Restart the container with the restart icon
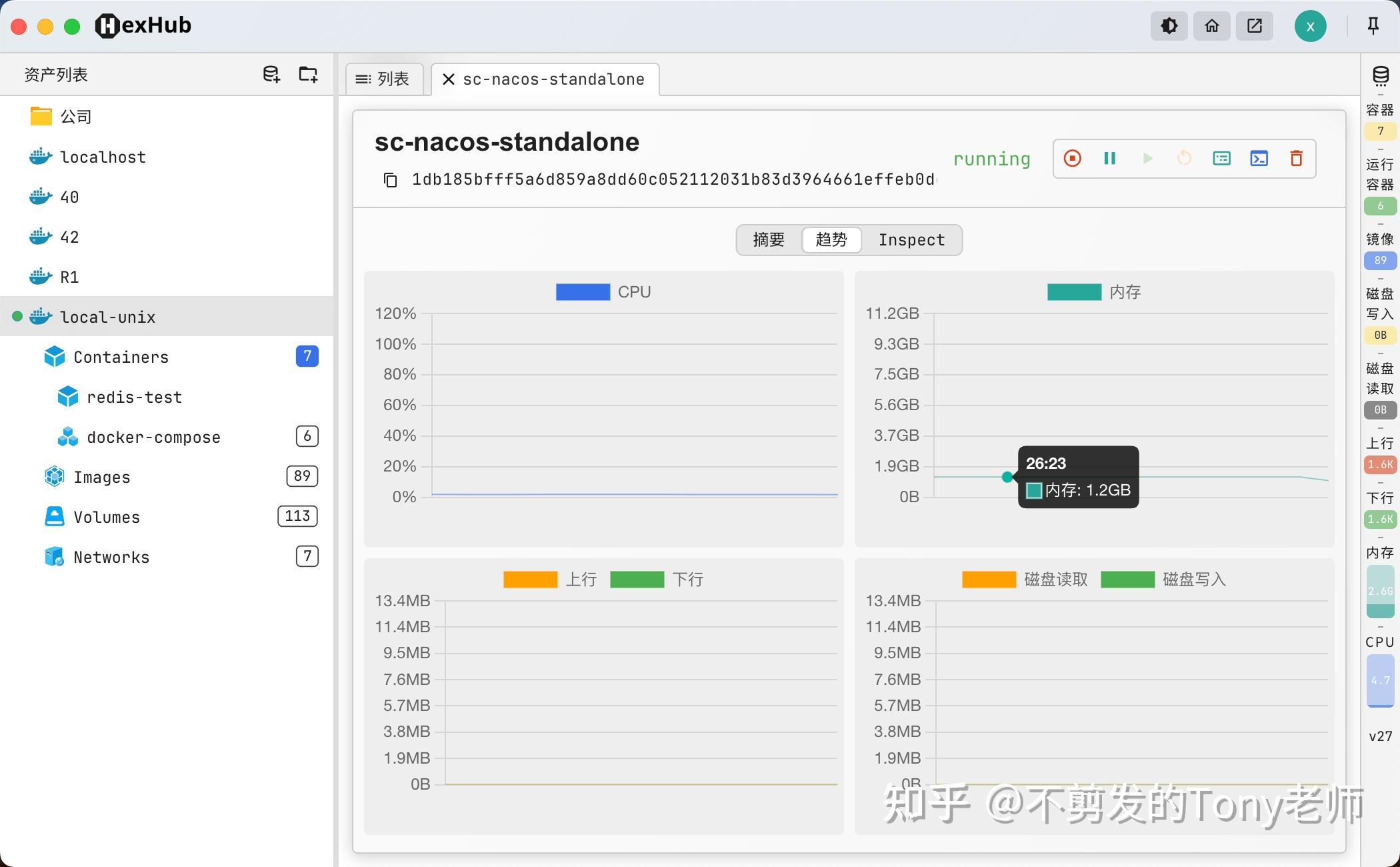The image size is (1400, 867). click(x=1184, y=158)
